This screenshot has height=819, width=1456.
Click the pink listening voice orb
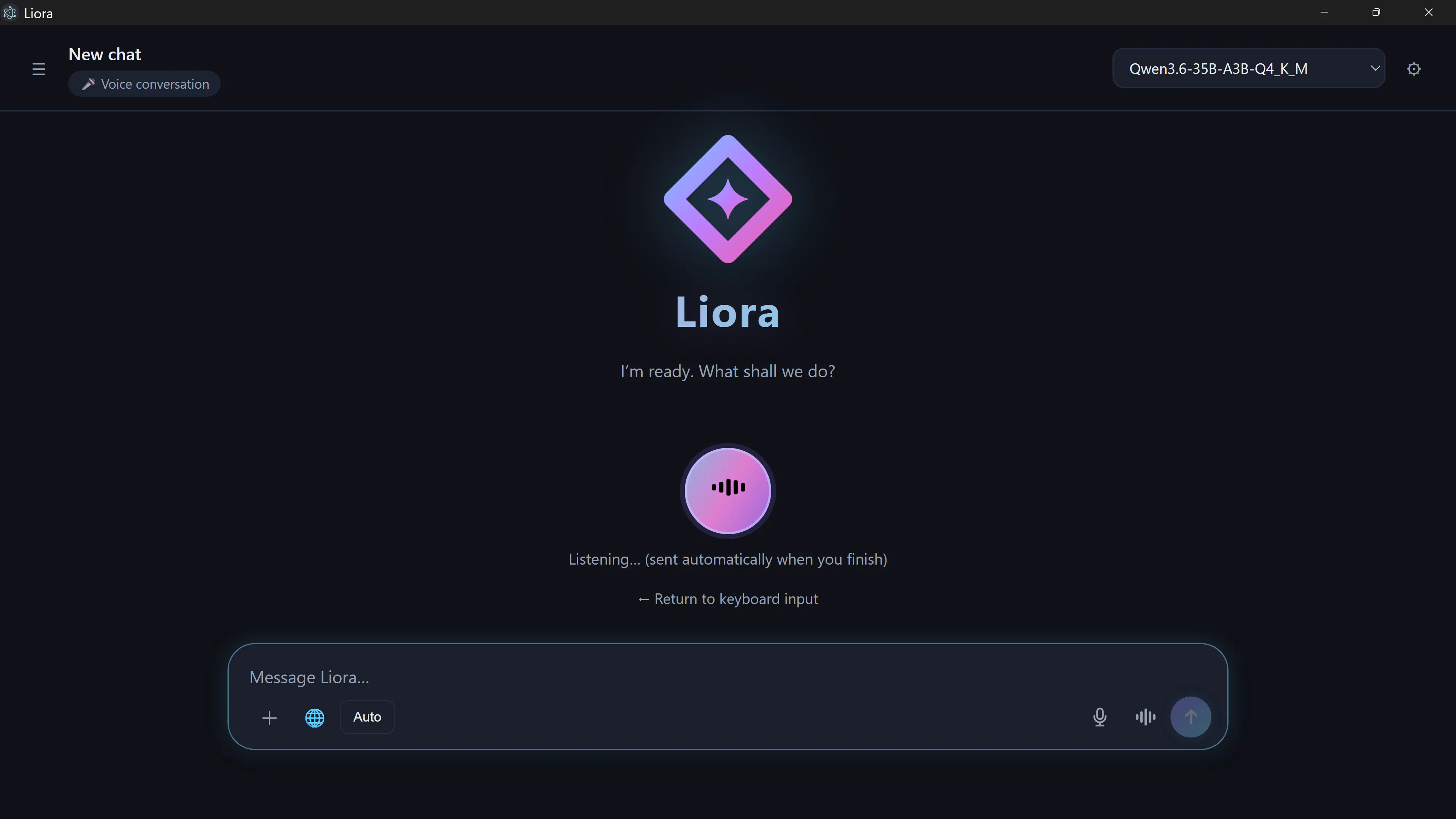tap(728, 490)
